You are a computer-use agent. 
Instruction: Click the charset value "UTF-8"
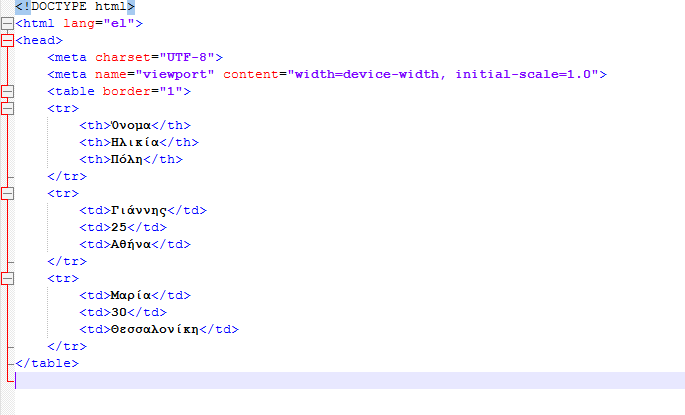[x=187, y=57]
